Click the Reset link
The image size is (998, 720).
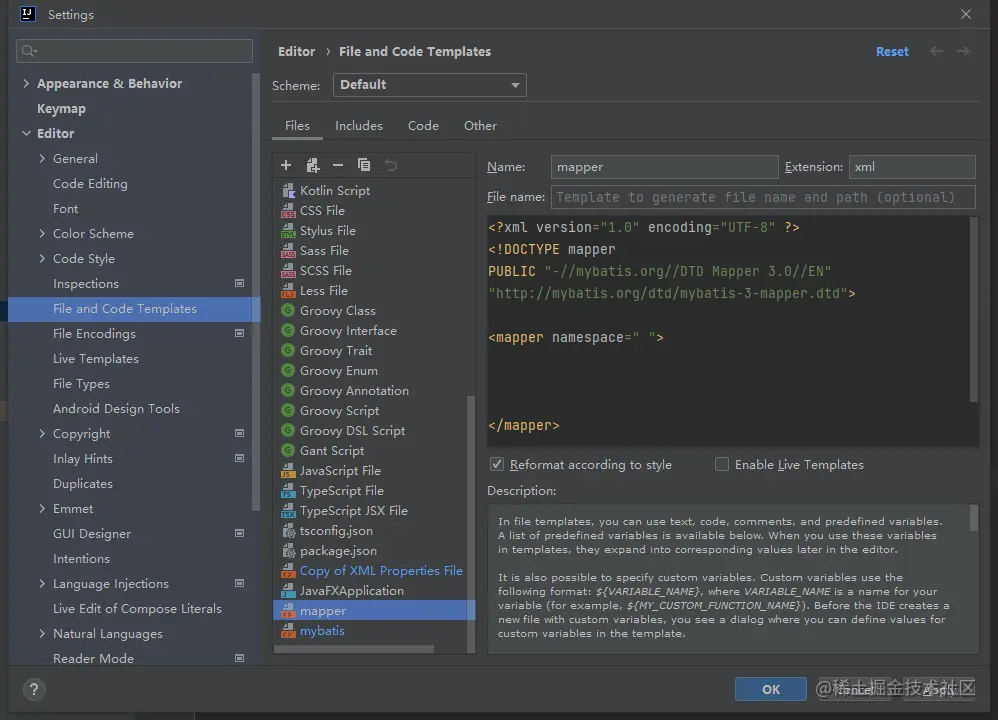tap(892, 52)
